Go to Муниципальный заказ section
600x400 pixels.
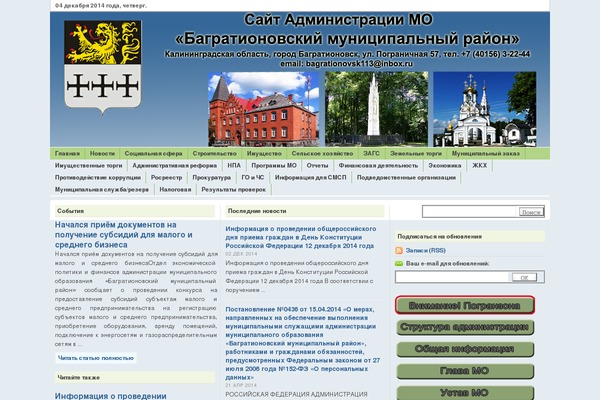point(486,153)
